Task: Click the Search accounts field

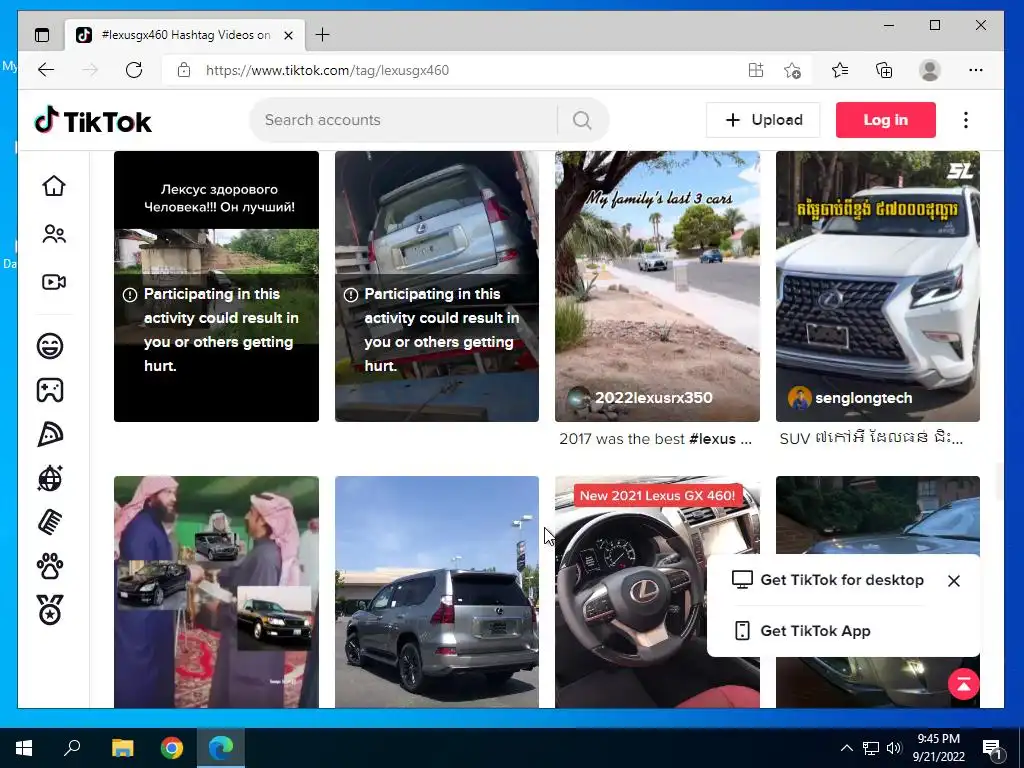Action: coord(405,120)
